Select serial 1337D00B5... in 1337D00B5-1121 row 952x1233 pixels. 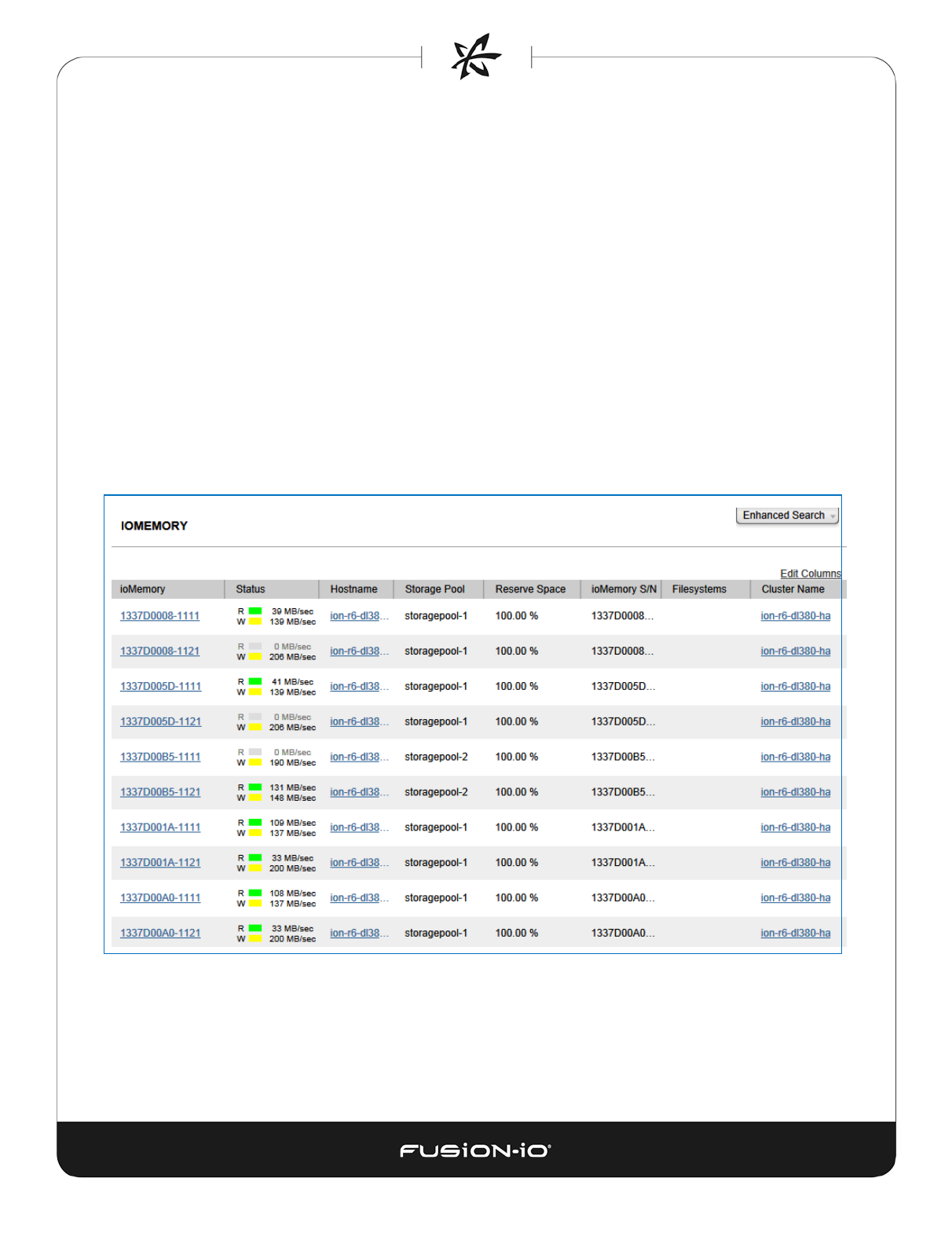click(x=623, y=792)
